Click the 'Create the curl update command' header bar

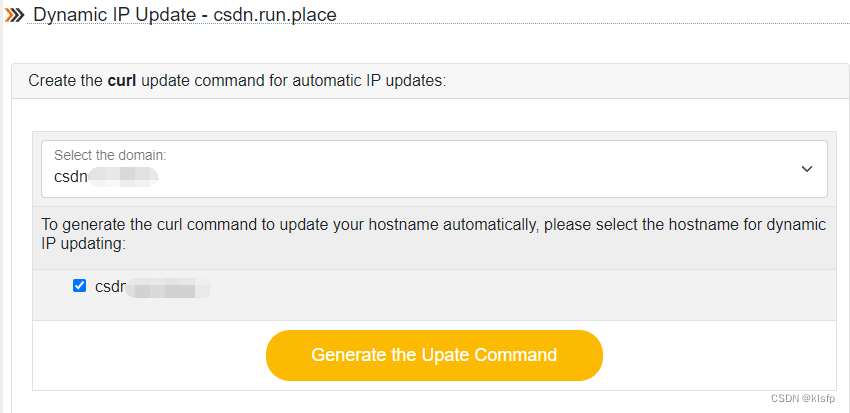(x=430, y=81)
